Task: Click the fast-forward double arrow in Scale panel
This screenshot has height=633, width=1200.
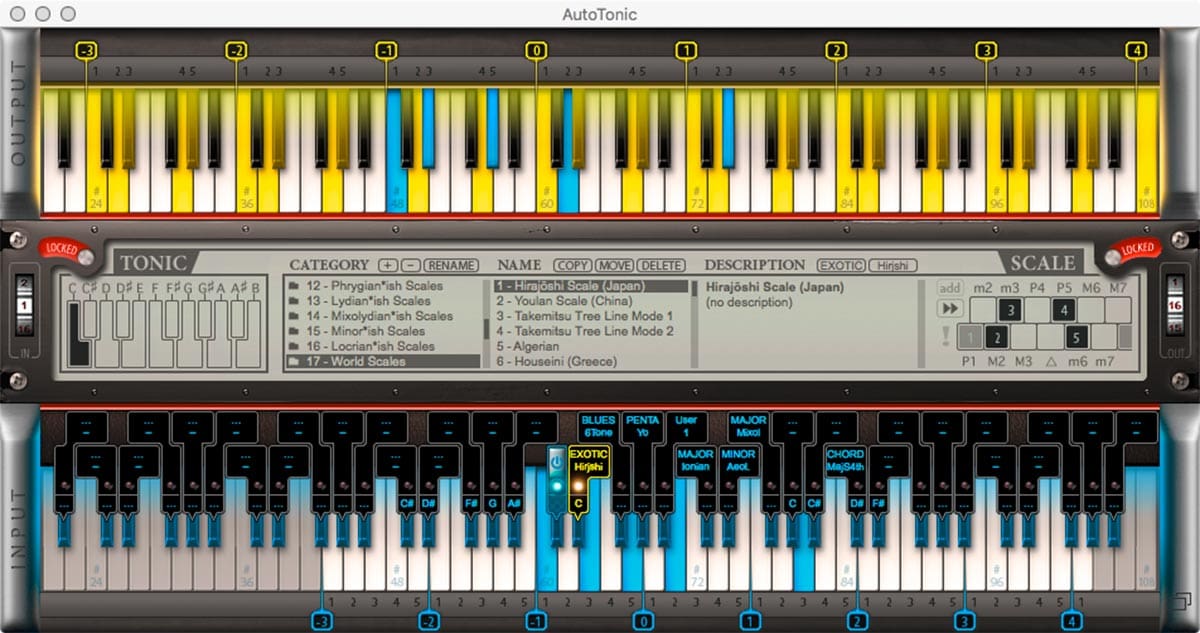Action: click(x=949, y=310)
